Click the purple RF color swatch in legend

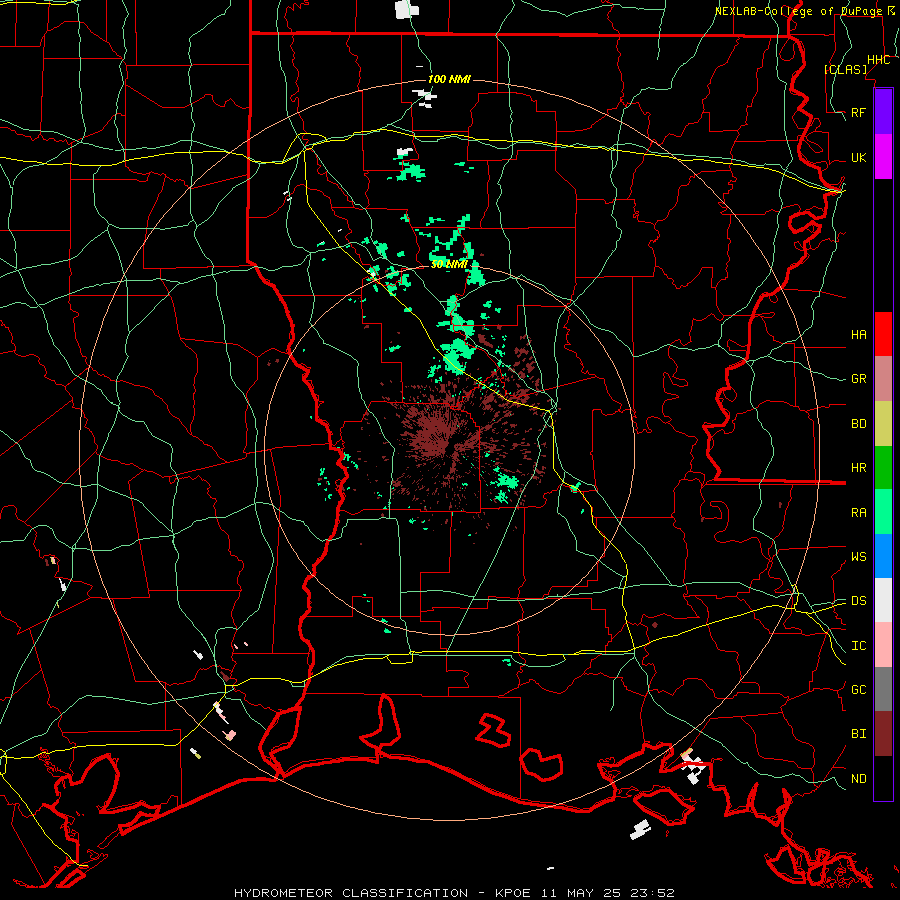[x=883, y=112]
